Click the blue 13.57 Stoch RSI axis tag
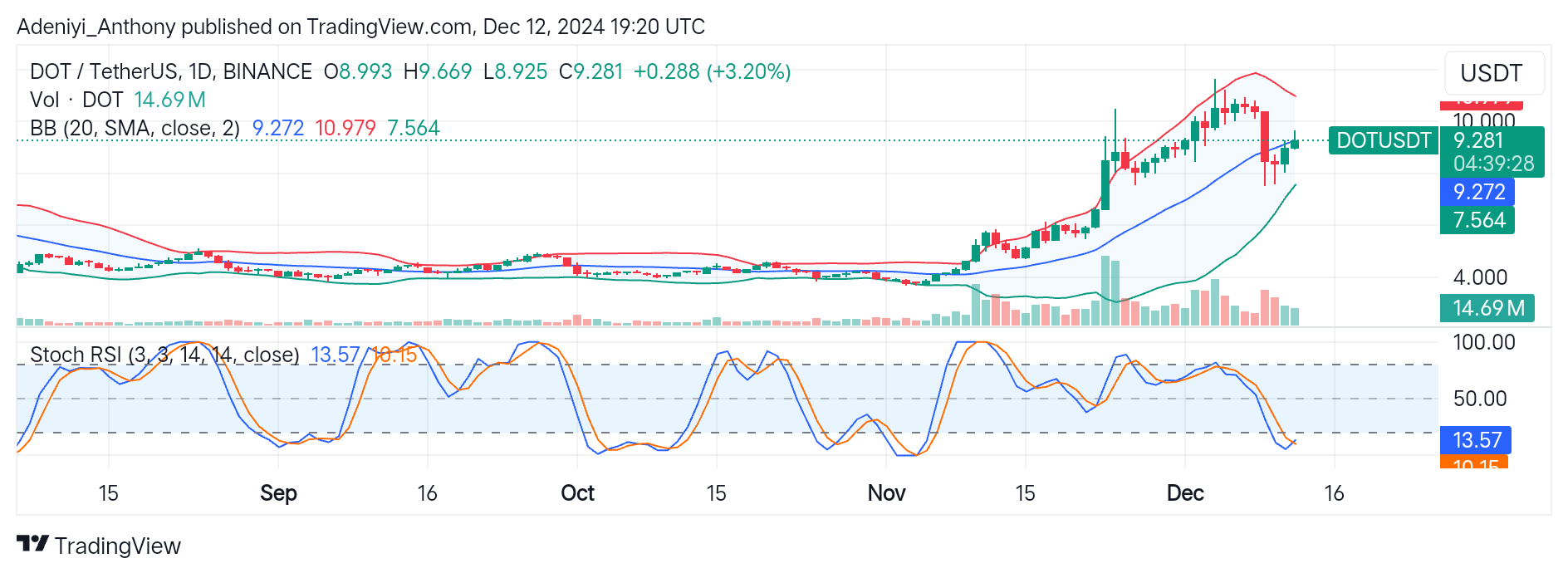The width and height of the screenshot is (1568, 573). [1476, 440]
